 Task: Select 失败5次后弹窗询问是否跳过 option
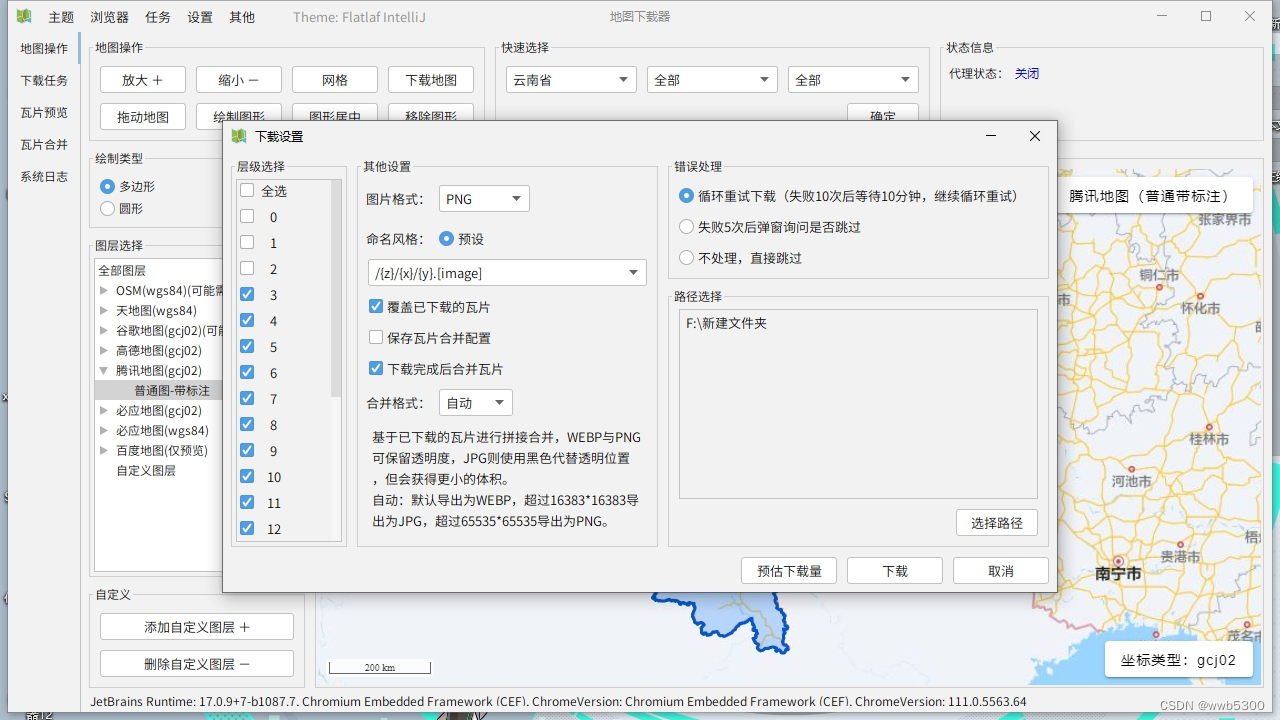(x=686, y=227)
